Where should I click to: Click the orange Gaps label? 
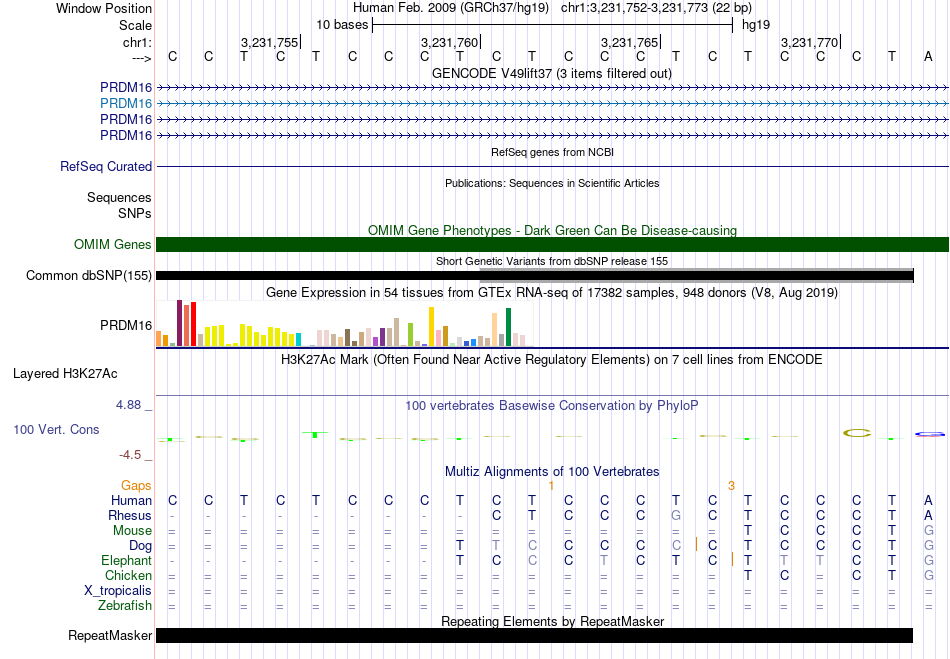136,485
